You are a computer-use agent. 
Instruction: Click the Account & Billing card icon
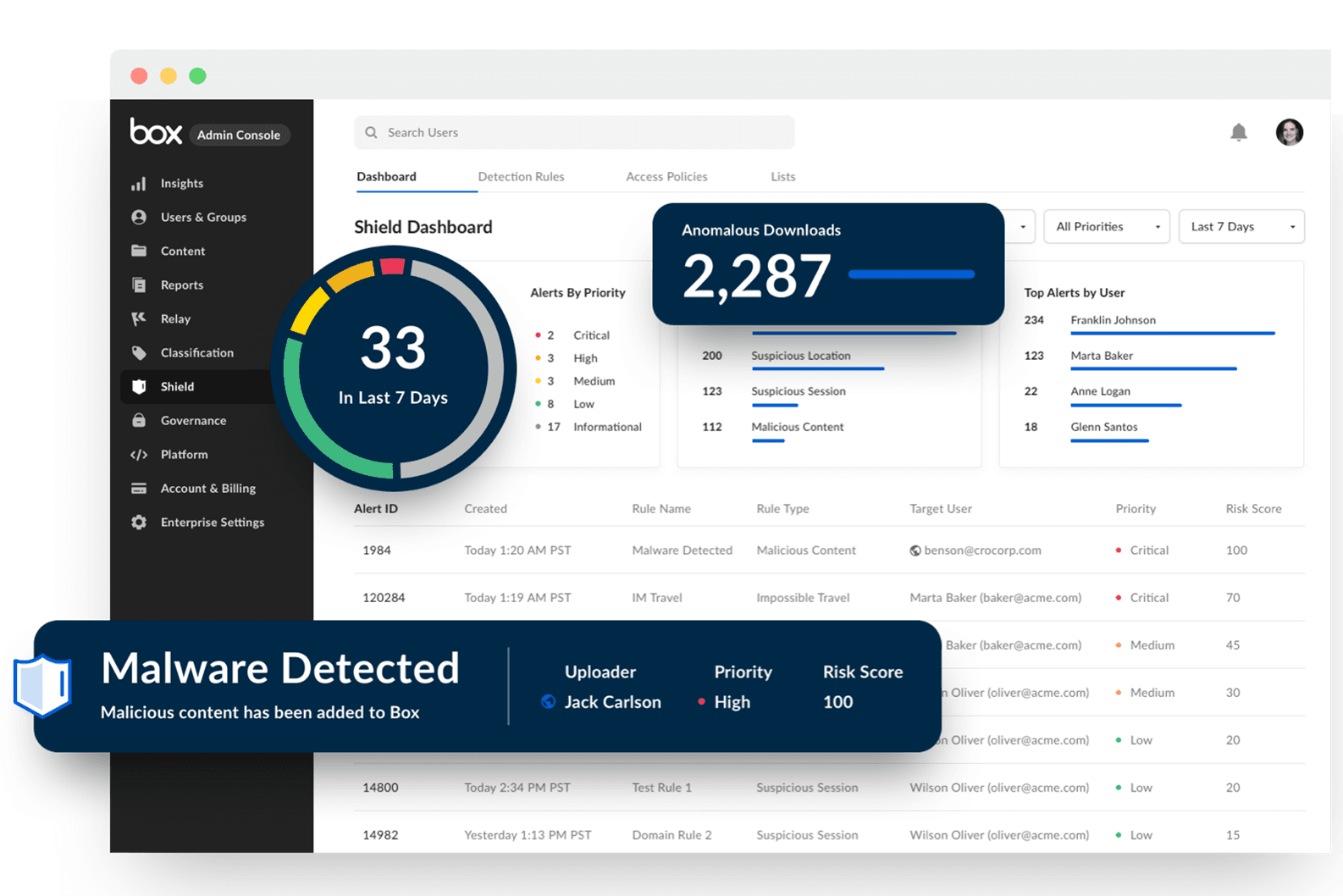(139, 489)
